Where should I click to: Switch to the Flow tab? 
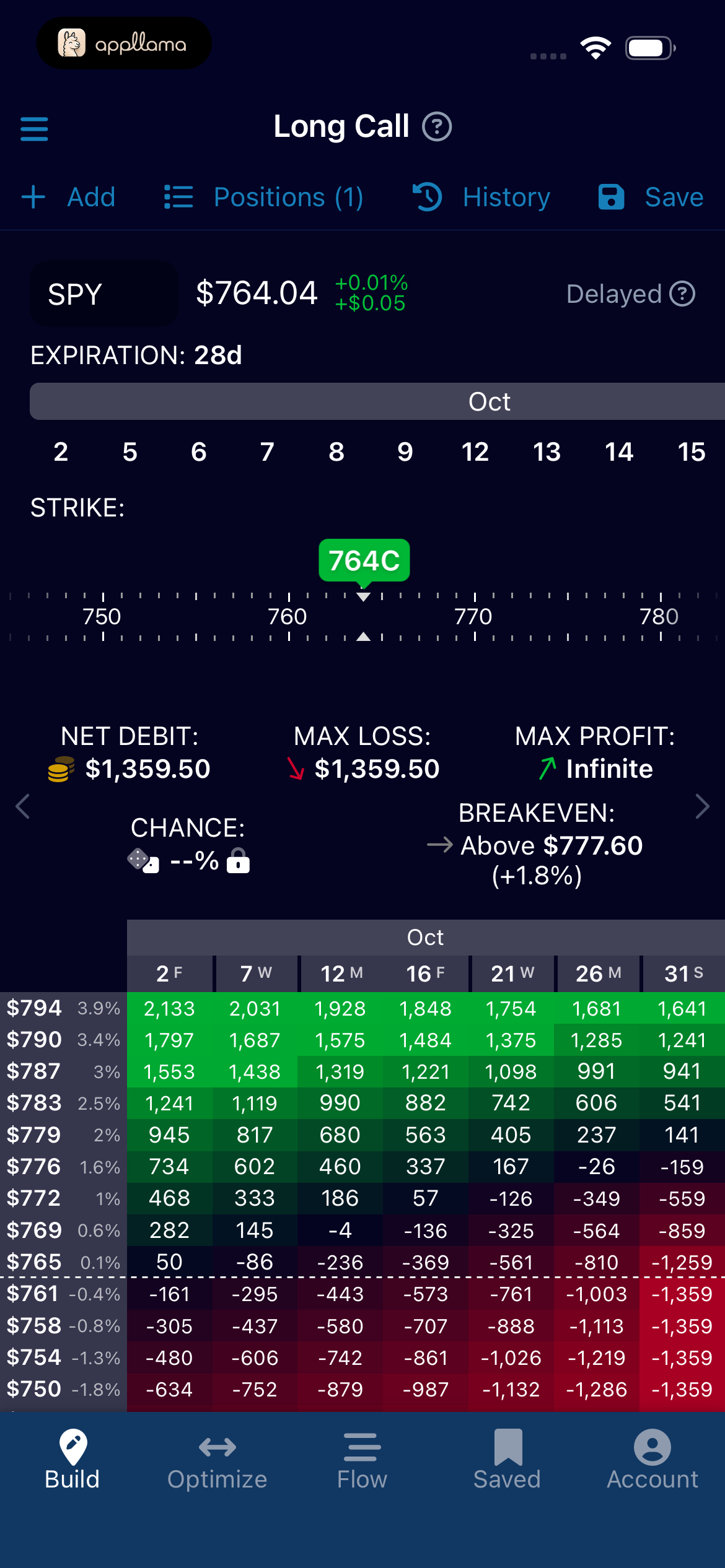click(362, 1460)
